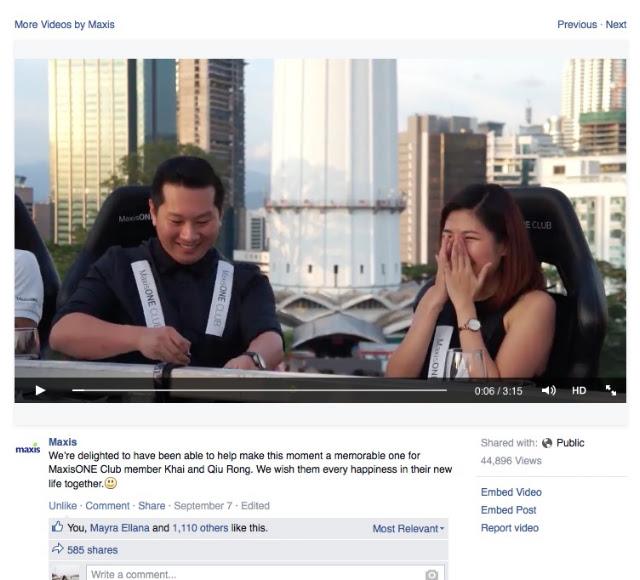Mute the video using the speaker icon
The width and height of the screenshot is (640, 580).
click(549, 391)
